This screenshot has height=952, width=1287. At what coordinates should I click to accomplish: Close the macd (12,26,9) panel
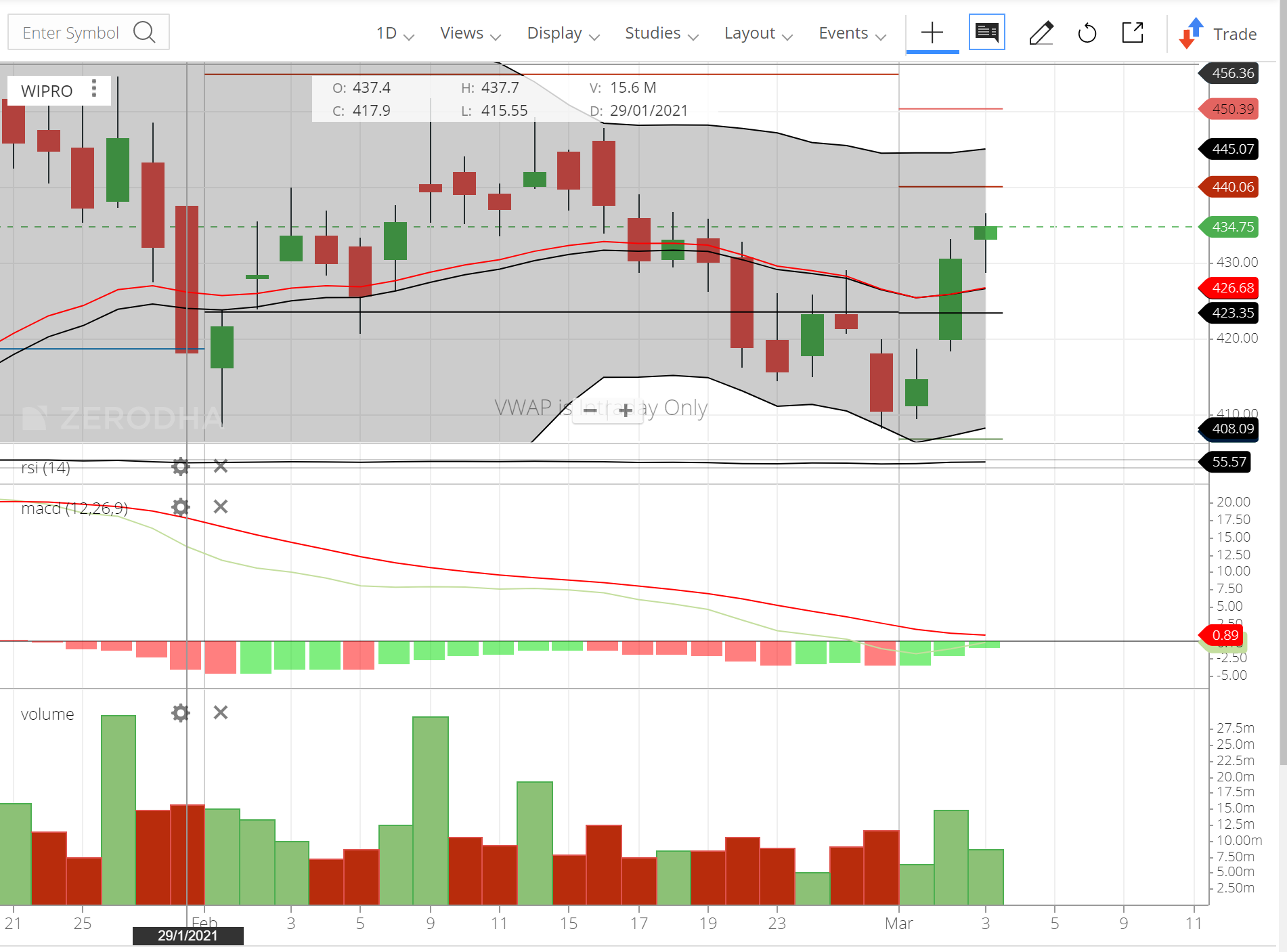[x=221, y=506]
